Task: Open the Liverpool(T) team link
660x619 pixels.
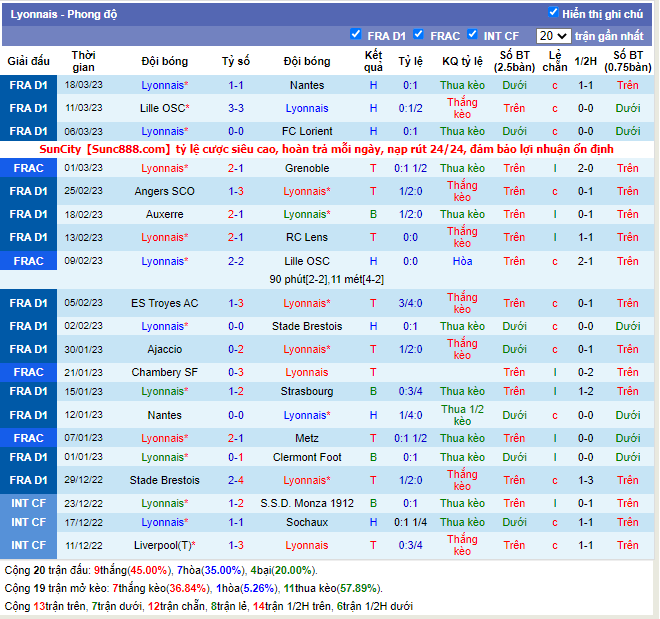Action: click(164, 545)
